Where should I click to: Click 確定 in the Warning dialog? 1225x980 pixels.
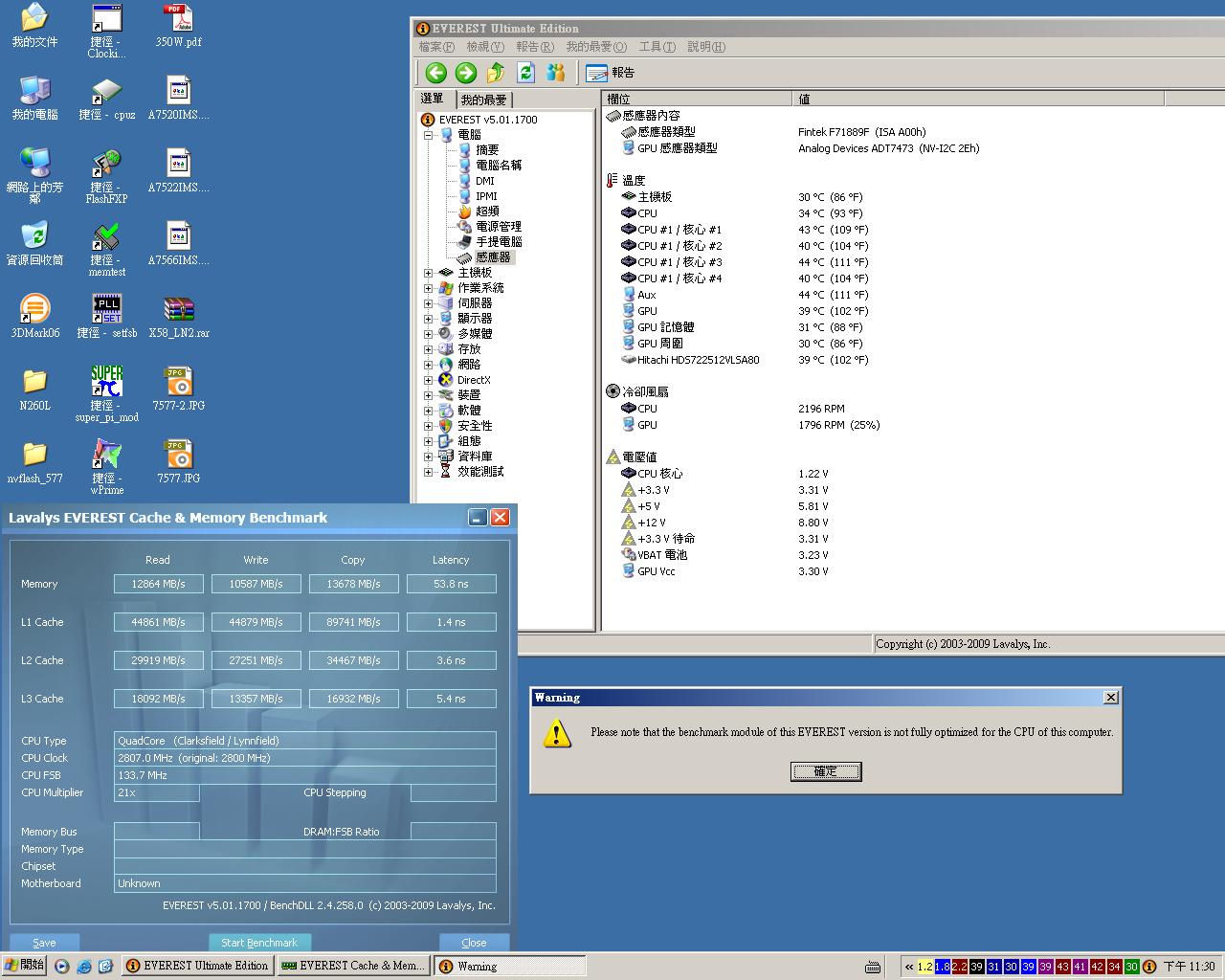pos(826,771)
